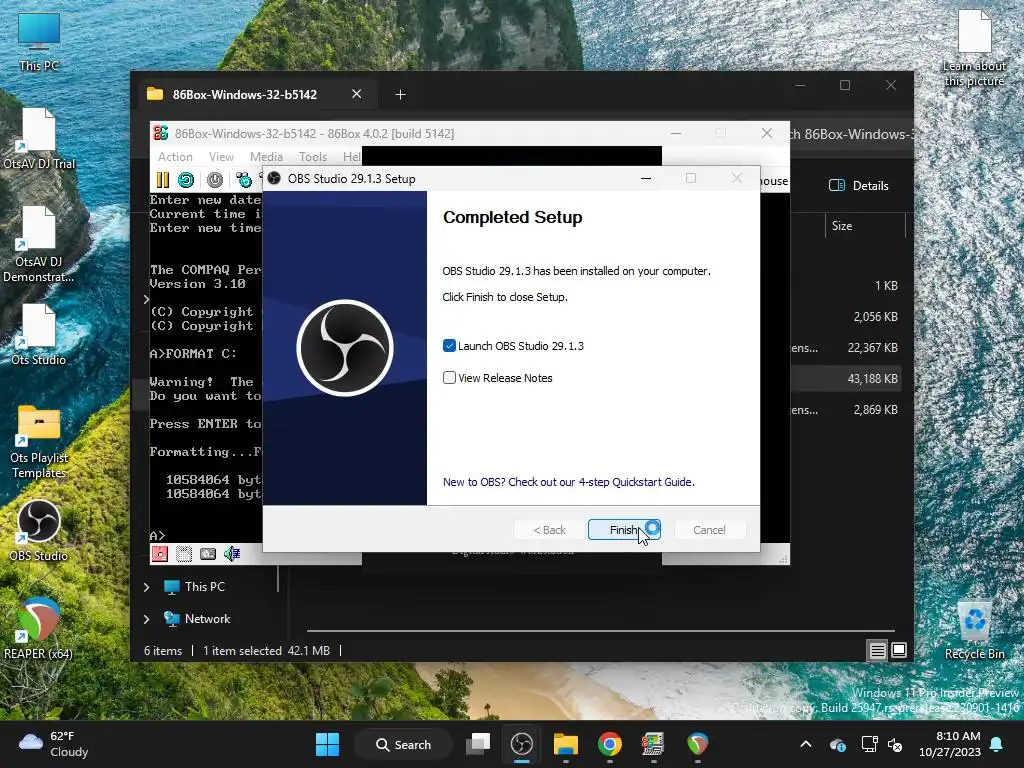Open Task View from the taskbar
This screenshot has height=768, width=1024.
478,744
